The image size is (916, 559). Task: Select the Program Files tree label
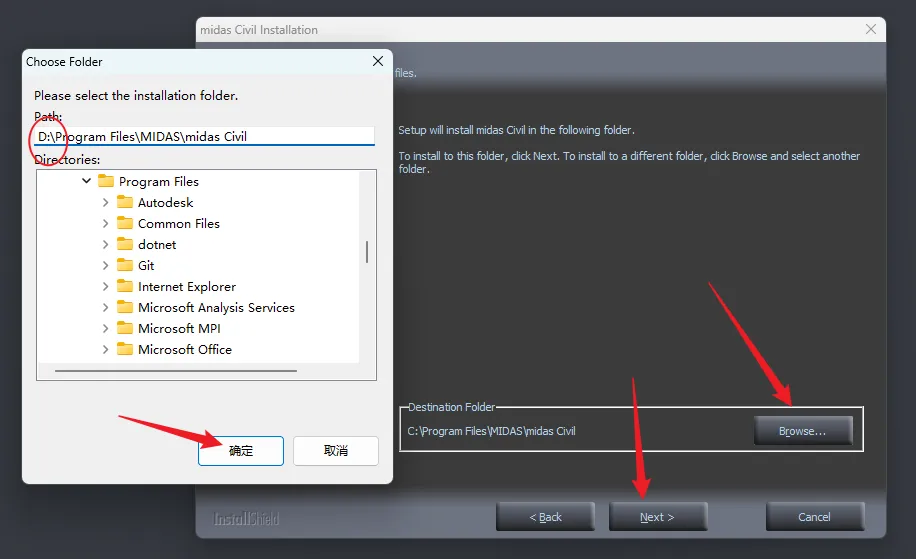[x=159, y=182]
